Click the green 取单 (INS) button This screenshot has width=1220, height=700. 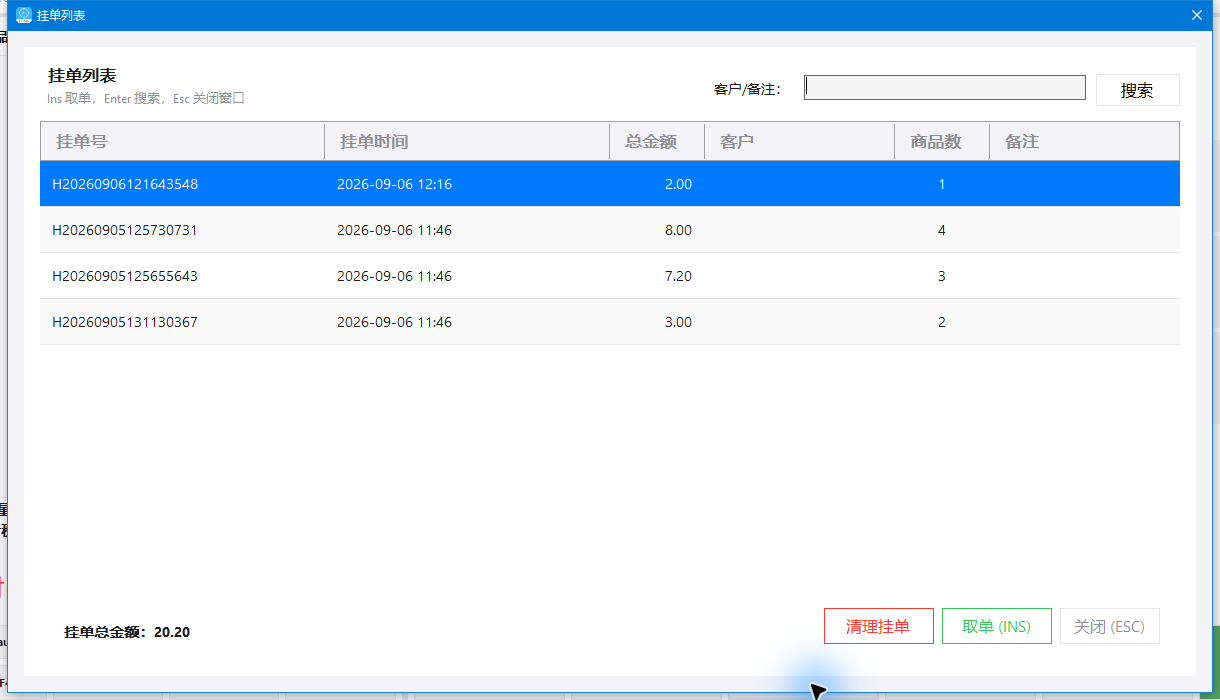[x=996, y=626]
